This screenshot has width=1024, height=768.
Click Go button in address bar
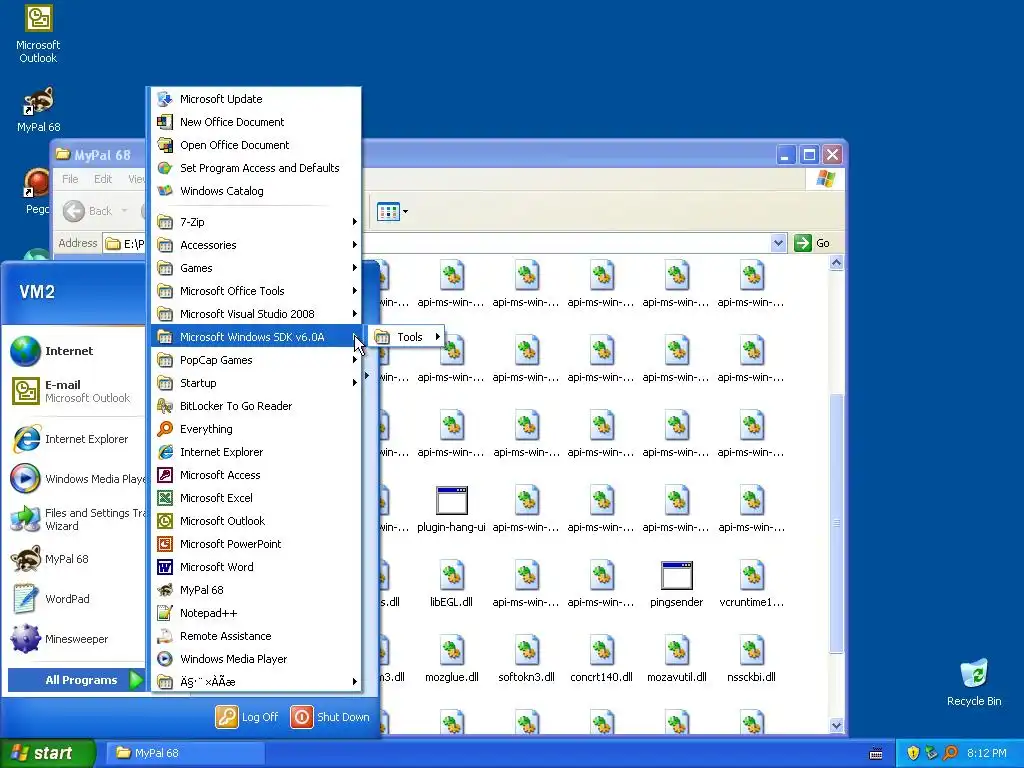click(812, 243)
